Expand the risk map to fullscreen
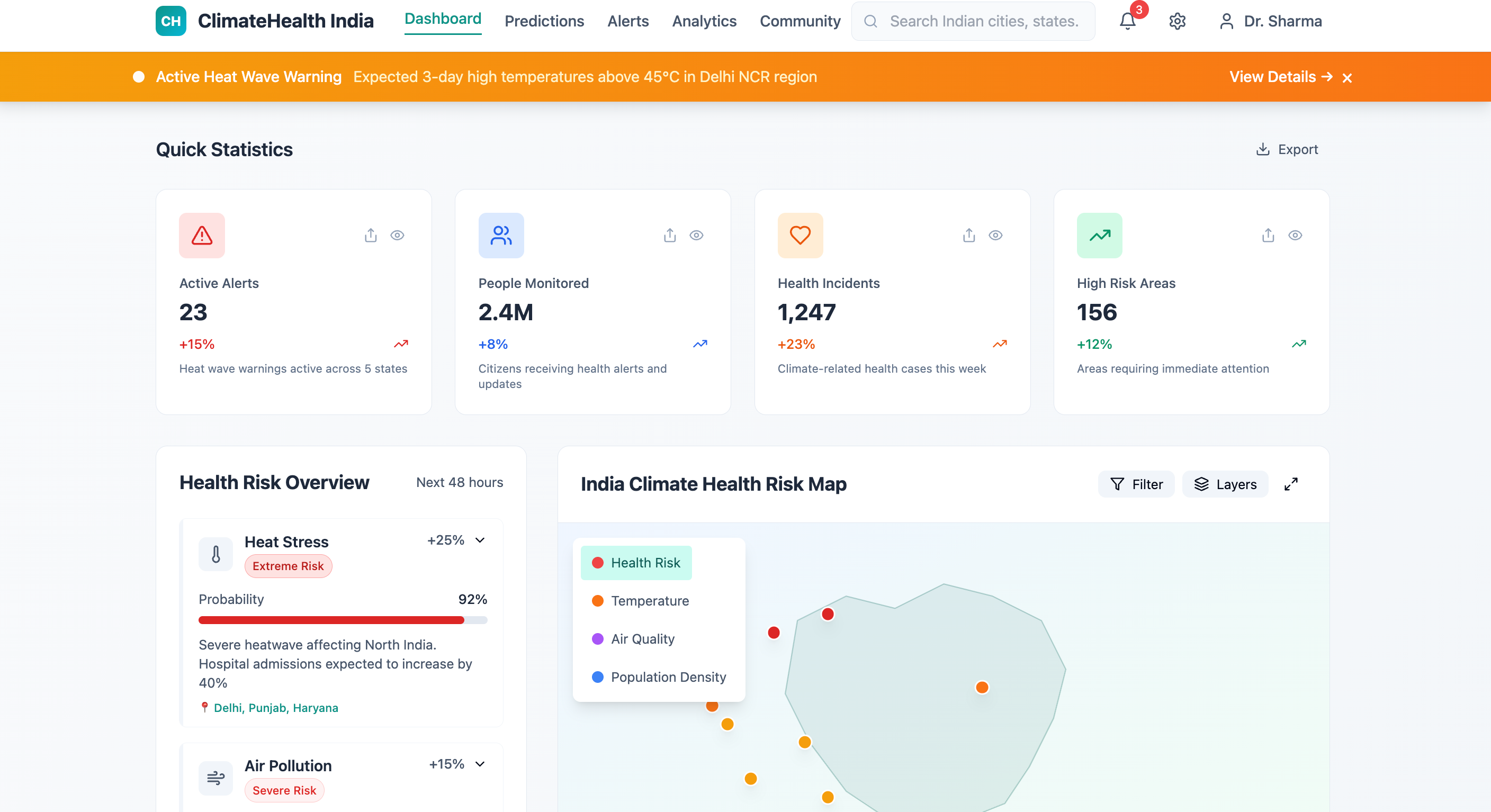1491x812 pixels. click(x=1291, y=484)
